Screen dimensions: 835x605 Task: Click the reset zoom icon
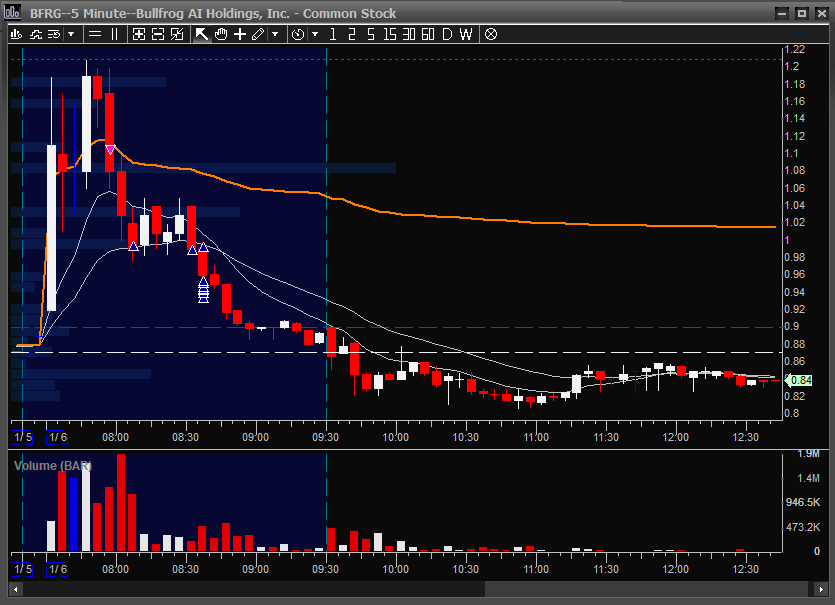pyautogui.click(x=177, y=35)
